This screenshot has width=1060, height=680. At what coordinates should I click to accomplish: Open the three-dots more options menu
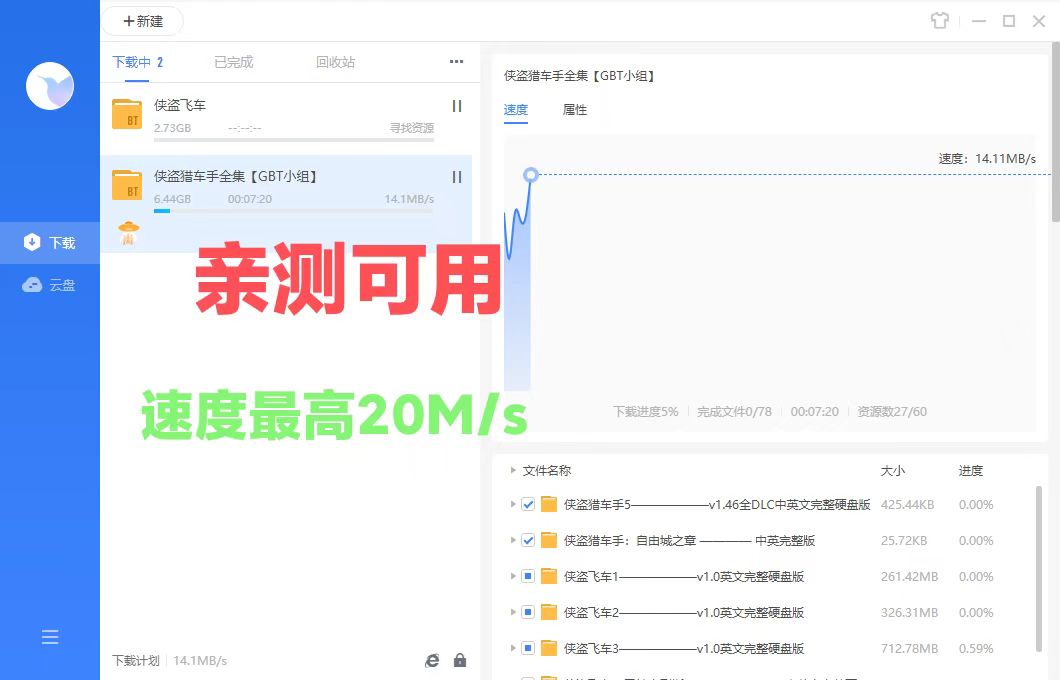[x=456, y=62]
